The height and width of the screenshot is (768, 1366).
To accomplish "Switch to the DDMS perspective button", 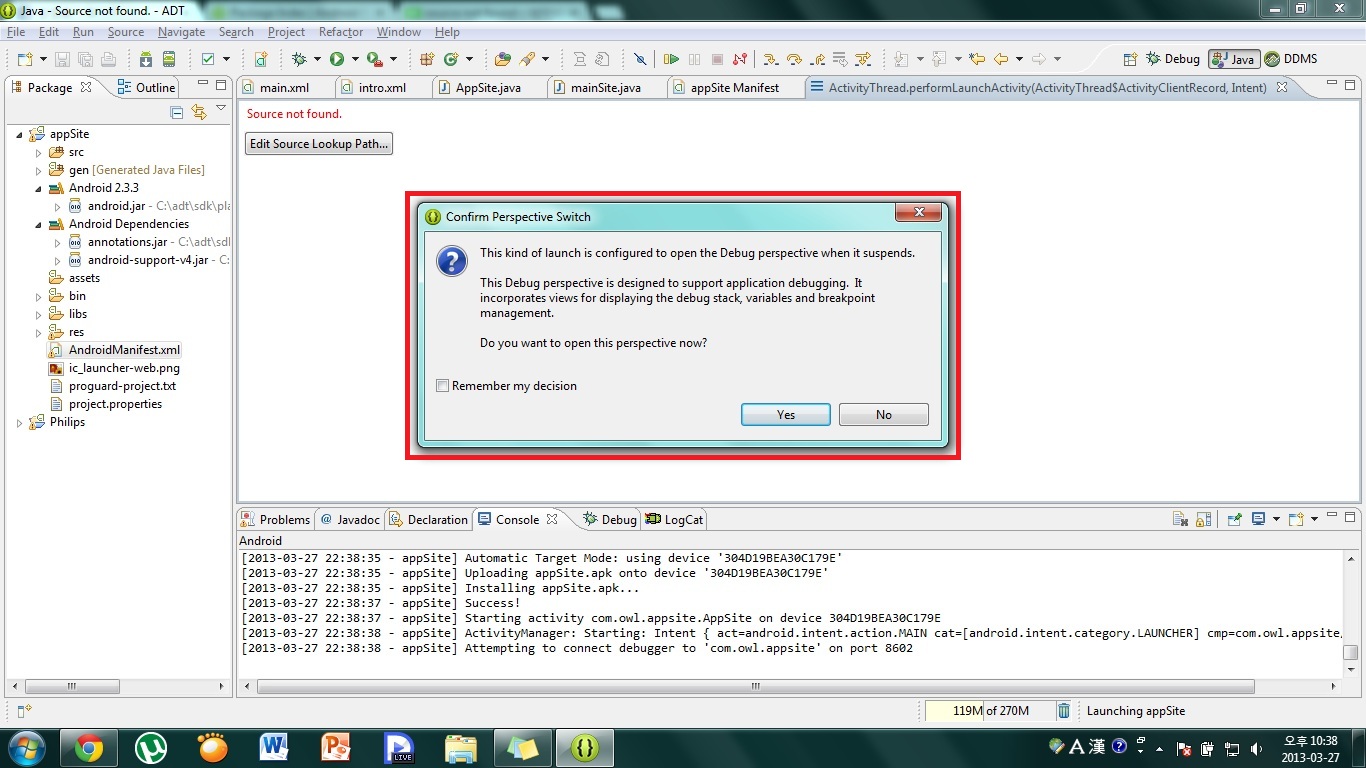I will (x=1291, y=59).
